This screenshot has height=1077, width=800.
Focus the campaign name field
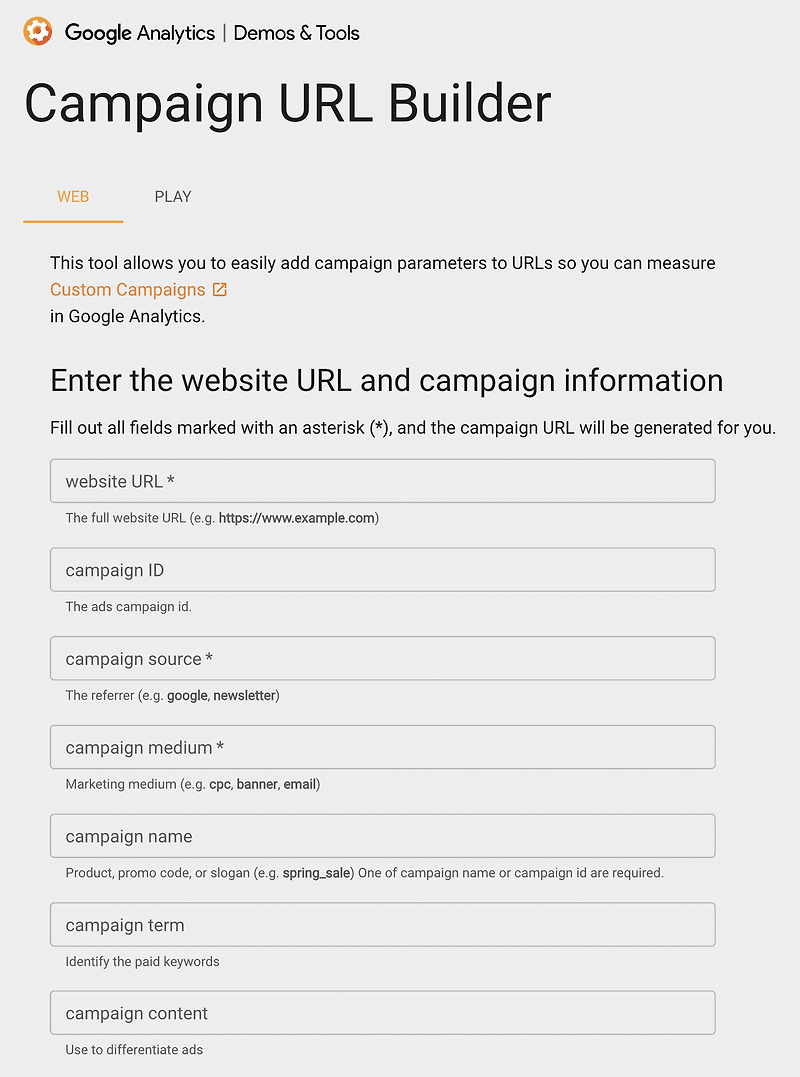coord(383,836)
